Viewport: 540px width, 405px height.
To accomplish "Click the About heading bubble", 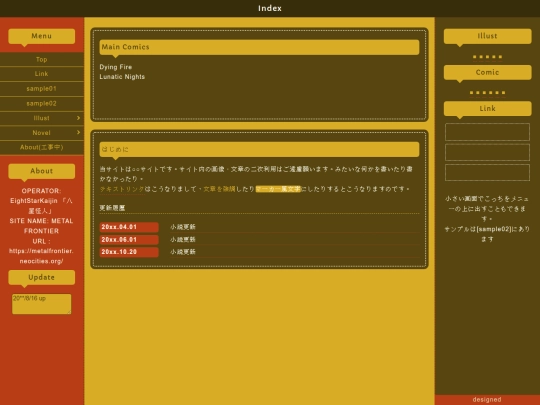I will [x=42, y=171].
